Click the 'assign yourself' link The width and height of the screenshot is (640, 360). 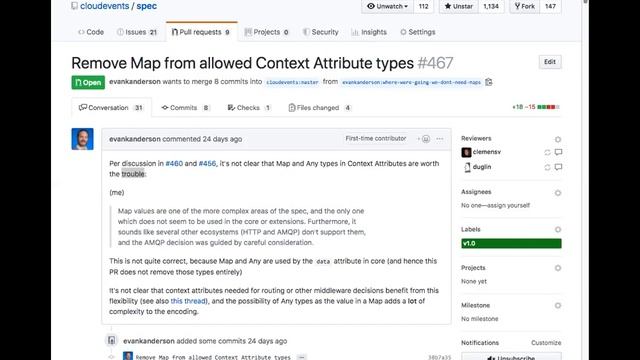(x=508, y=205)
